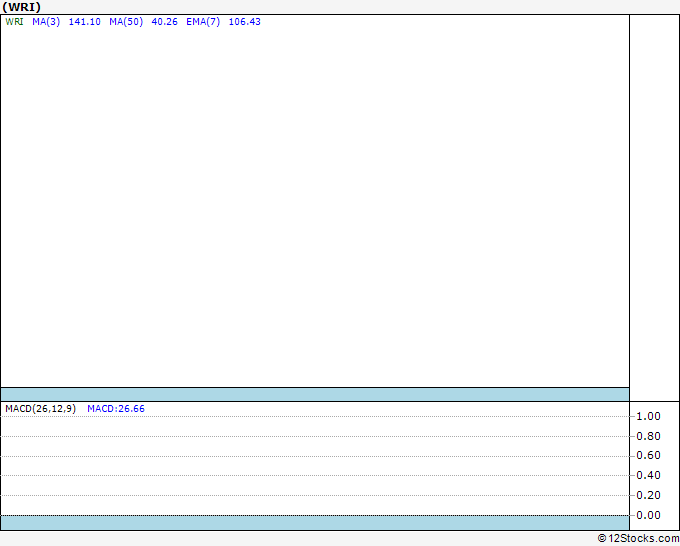The height and width of the screenshot is (546, 680).
Task: Click the 0.20 axis label
Action: 648,495
